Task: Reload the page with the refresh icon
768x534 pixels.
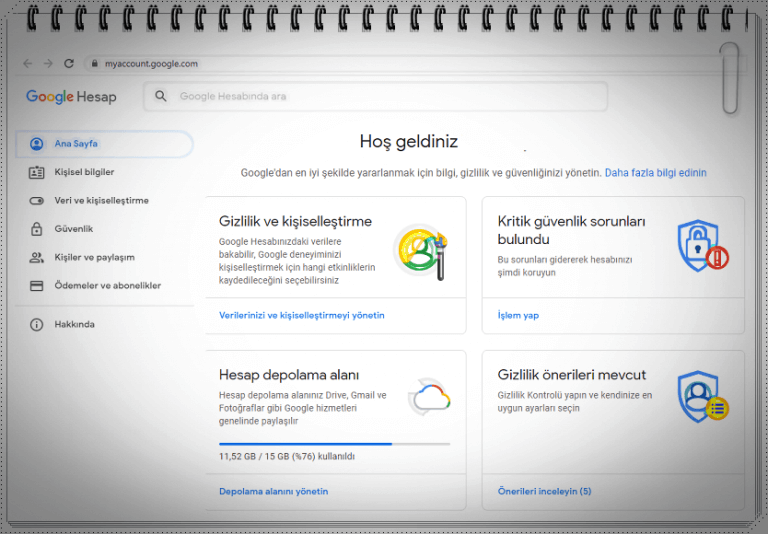Action: [69, 64]
